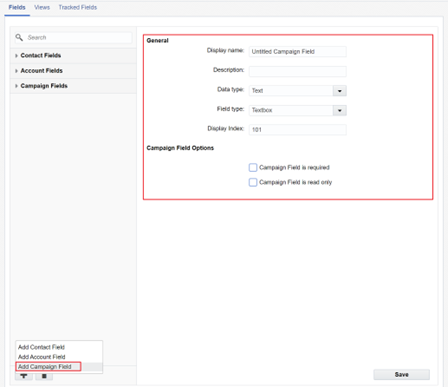Choose Add Account Field from menu
Image resolution: width=448 pixels, height=387 pixels.
(42, 357)
